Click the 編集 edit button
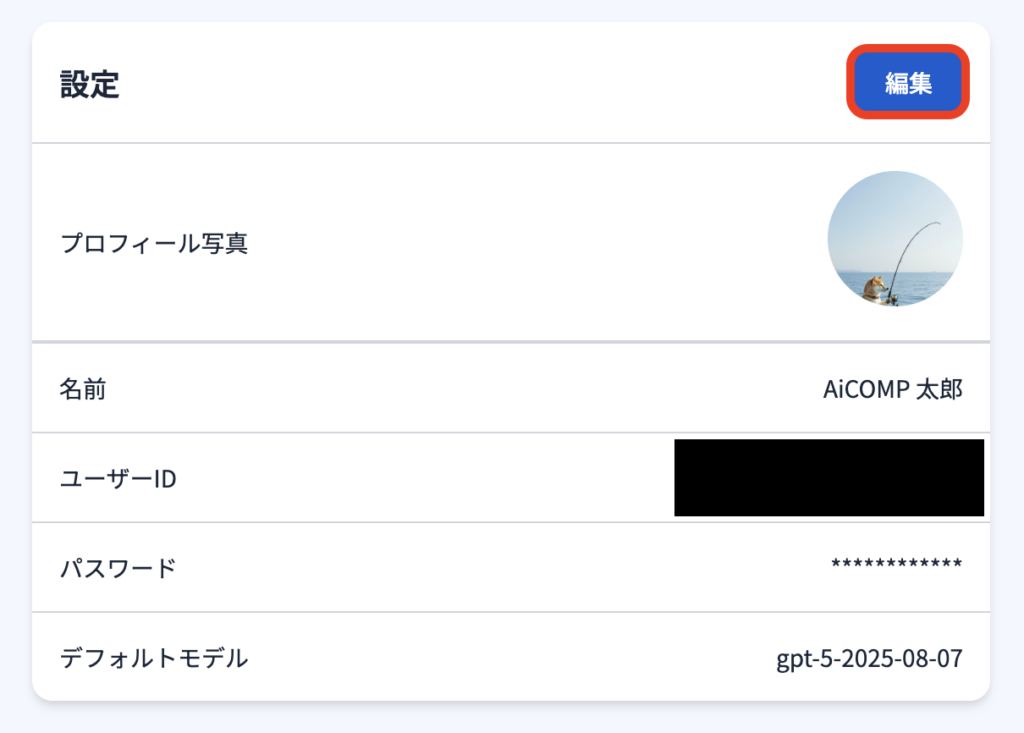This screenshot has height=733, width=1024. pyautogui.click(x=908, y=83)
